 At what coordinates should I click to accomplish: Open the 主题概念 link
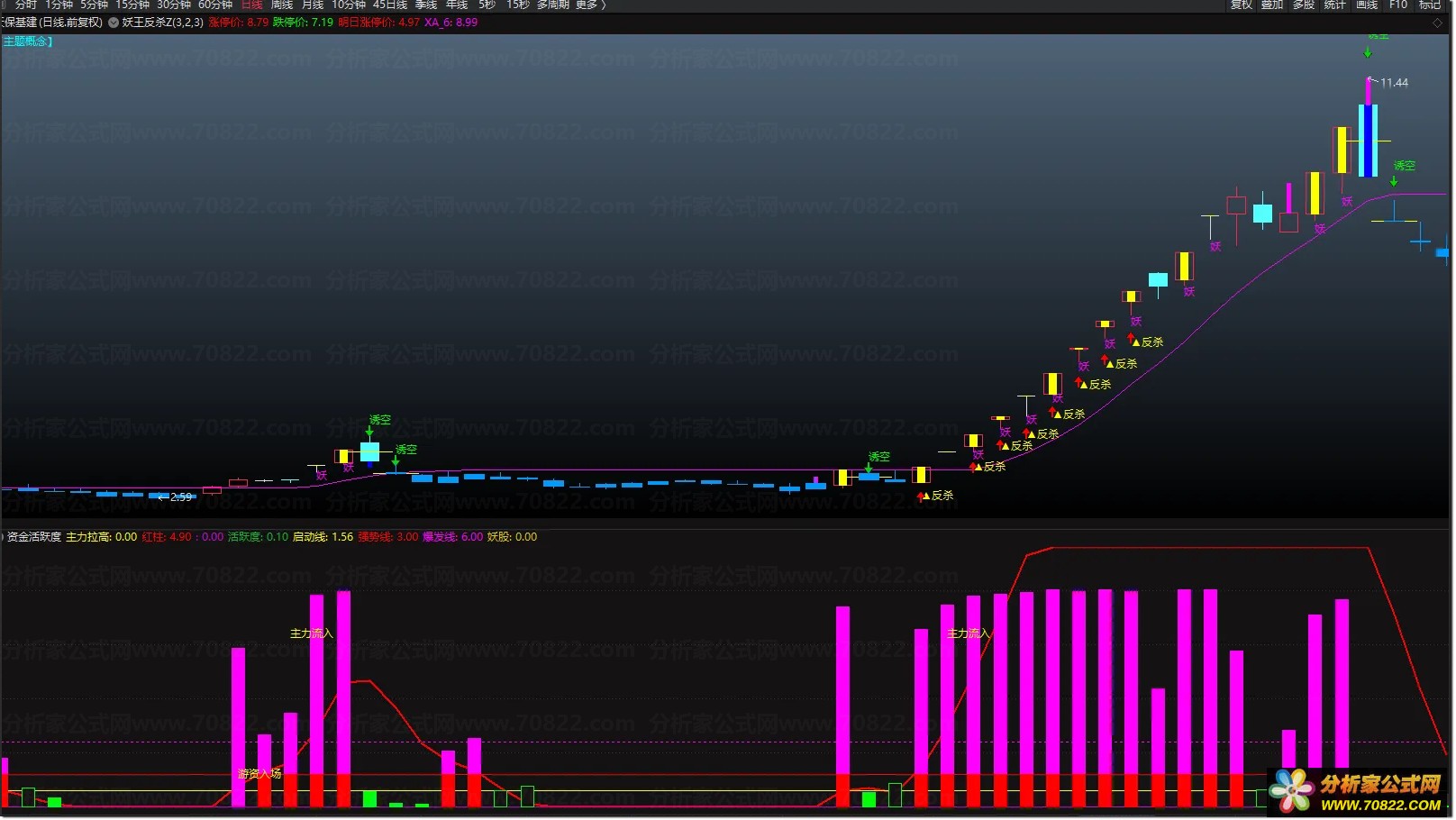pyautogui.click(x=27, y=41)
